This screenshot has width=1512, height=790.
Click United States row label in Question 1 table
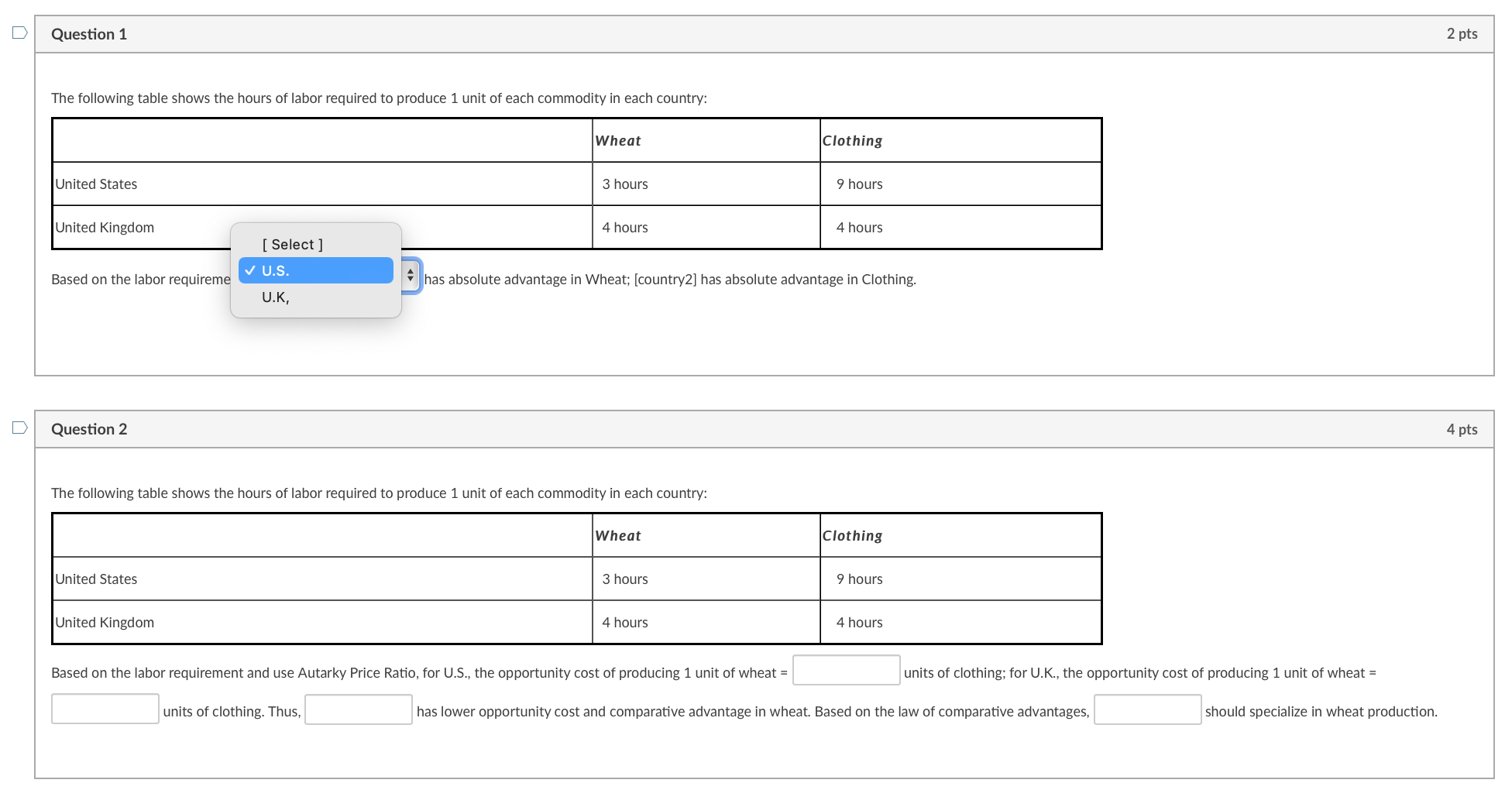point(96,184)
